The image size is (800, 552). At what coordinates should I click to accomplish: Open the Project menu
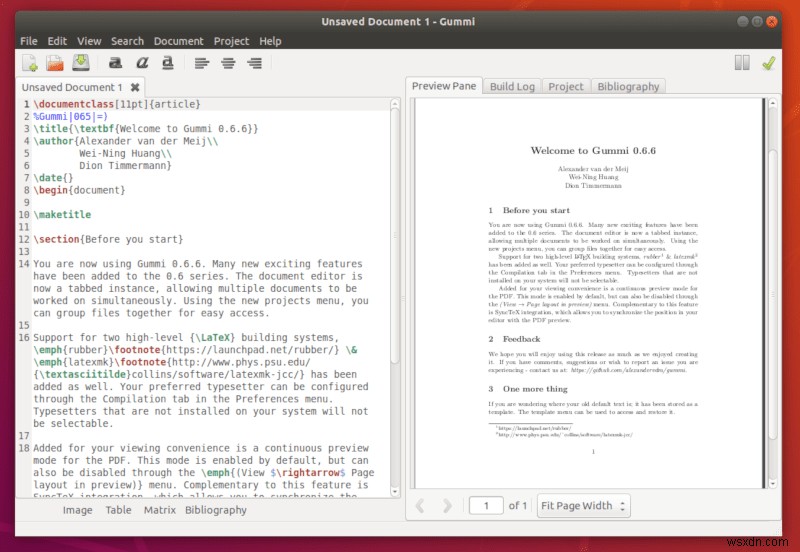tap(231, 41)
